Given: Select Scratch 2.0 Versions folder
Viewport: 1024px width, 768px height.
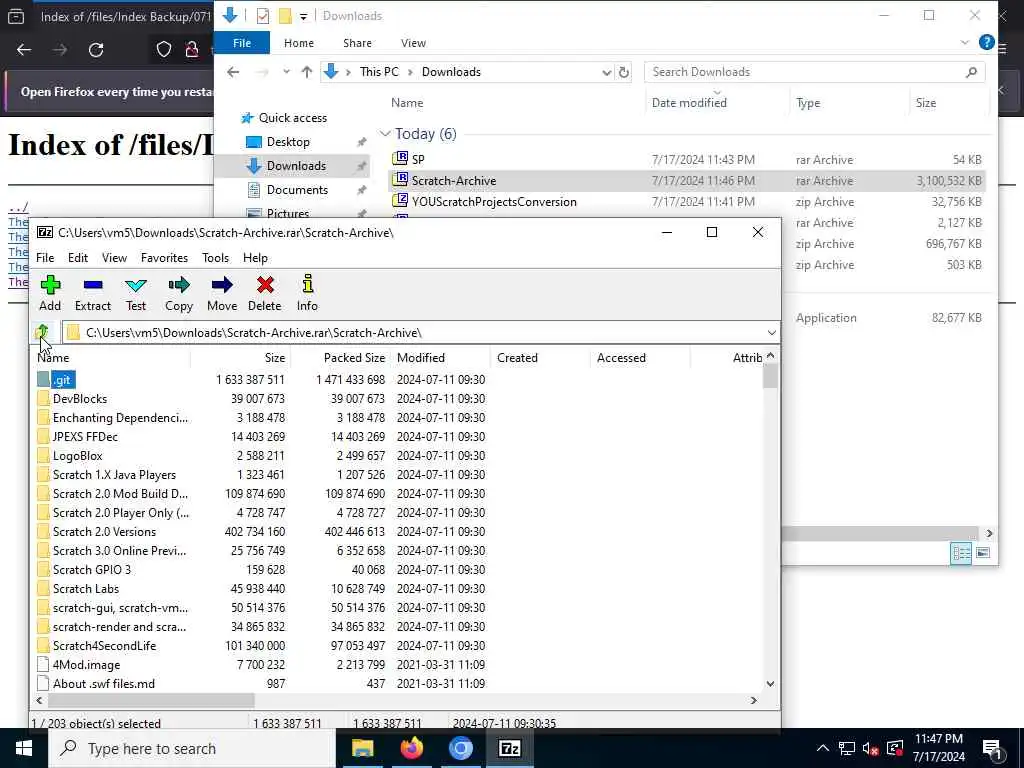Looking at the screenshot, I should point(104,532).
